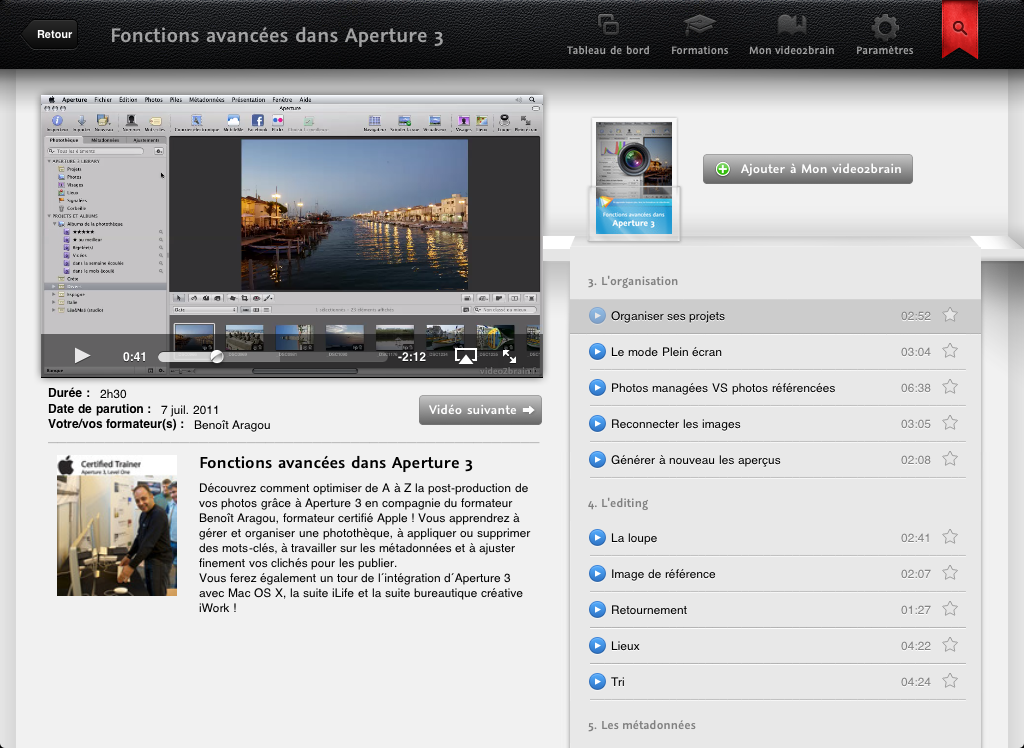Image resolution: width=1024 pixels, height=748 pixels.
Task: Play the lesson Tri
Action: [597, 681]
